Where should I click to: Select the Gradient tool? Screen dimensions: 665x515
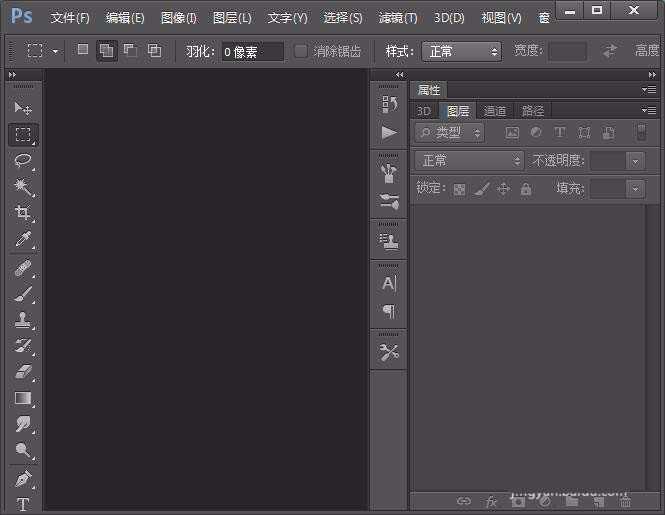tap(22, 398)
